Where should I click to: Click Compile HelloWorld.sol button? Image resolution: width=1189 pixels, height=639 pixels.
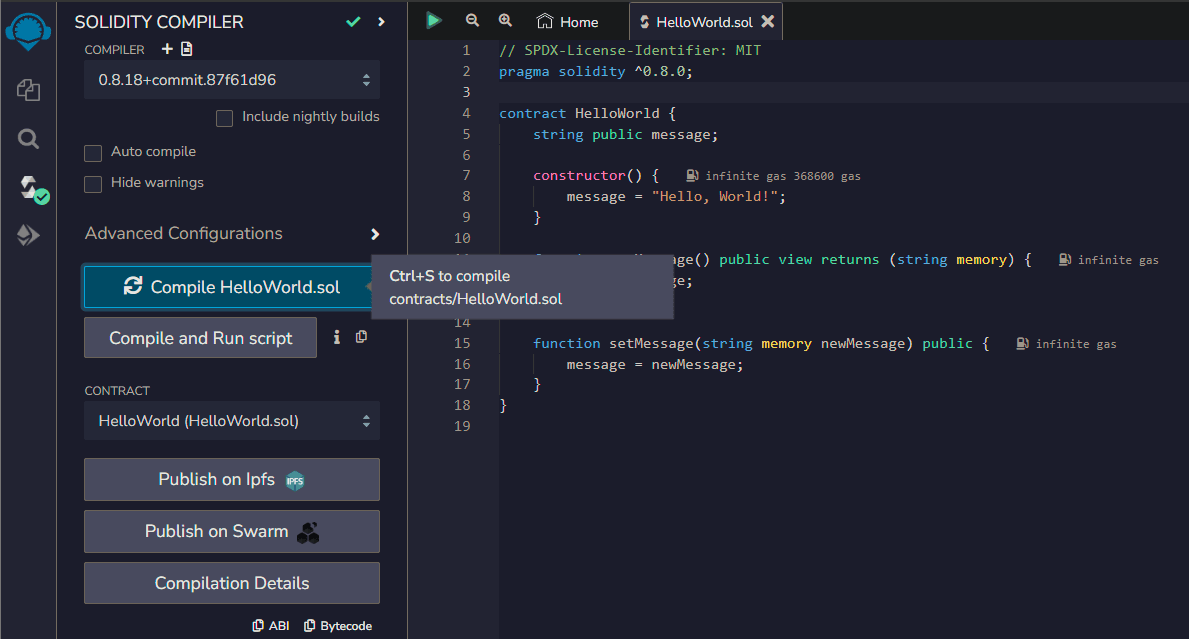pos(227,287)
